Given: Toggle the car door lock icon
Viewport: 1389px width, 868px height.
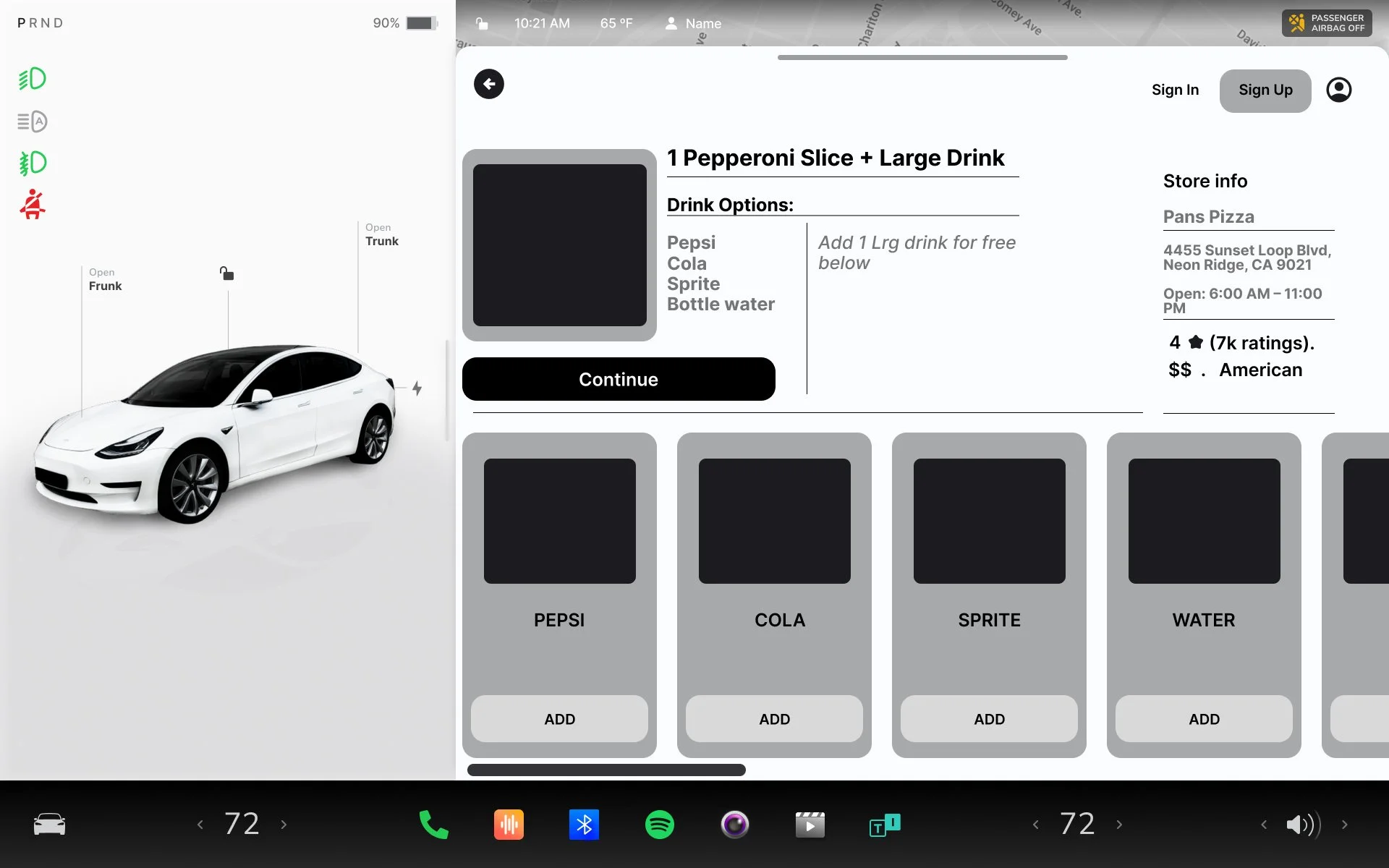Looking at the screenshot, I should (226, 273).
